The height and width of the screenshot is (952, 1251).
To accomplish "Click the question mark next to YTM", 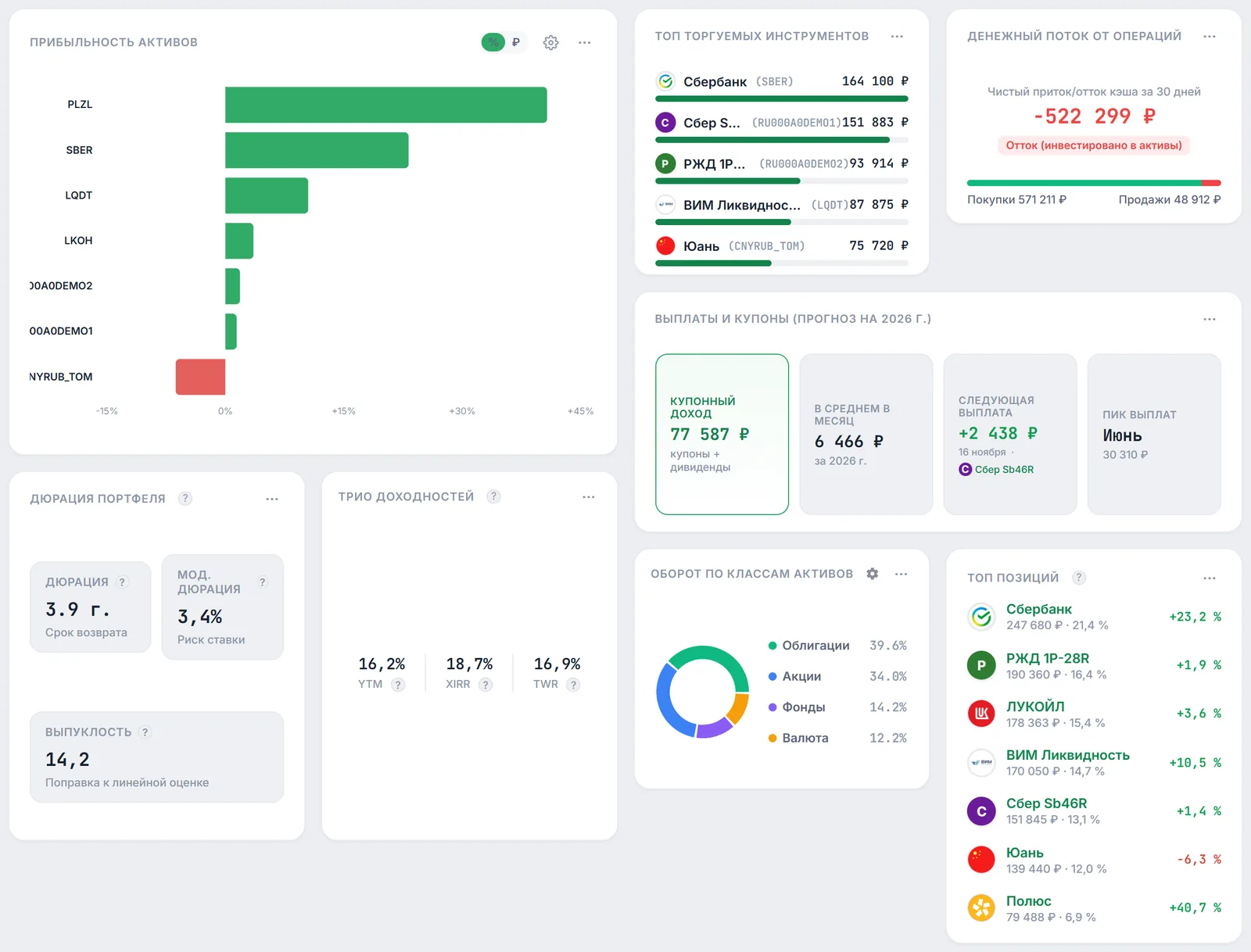I will [x=398, y=685].
